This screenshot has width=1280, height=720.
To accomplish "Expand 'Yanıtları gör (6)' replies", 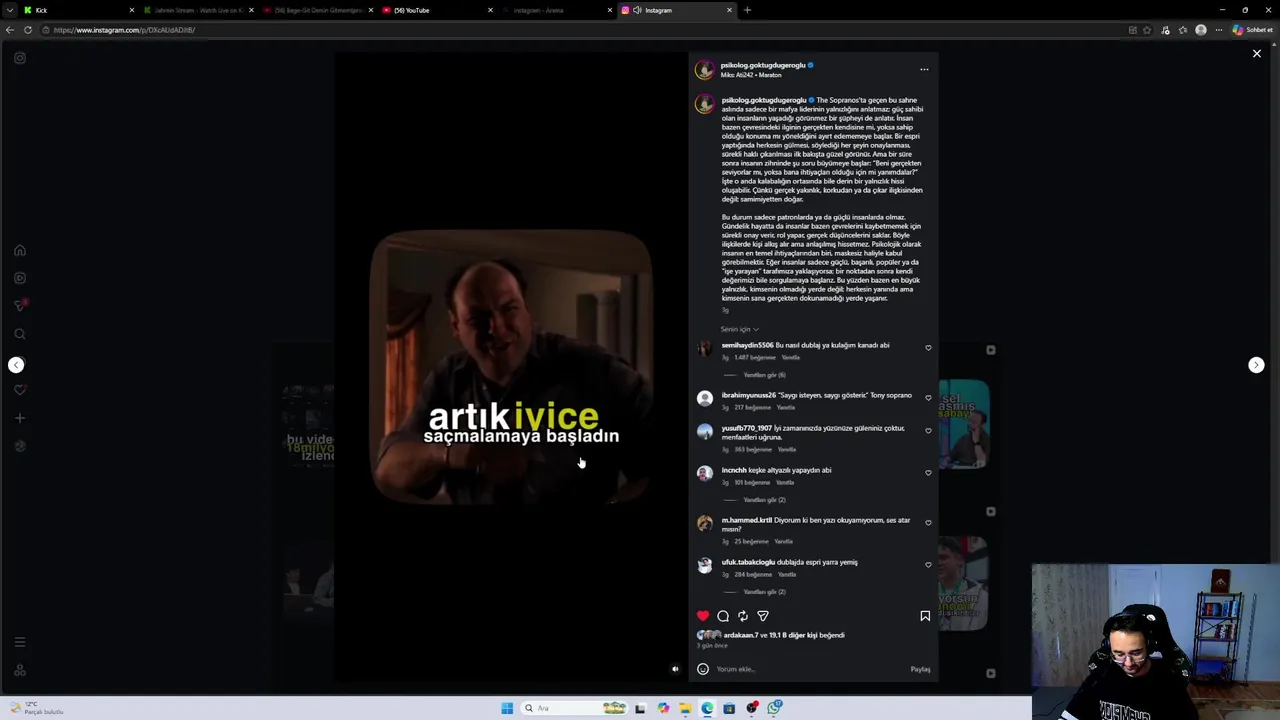I will 764,375.
